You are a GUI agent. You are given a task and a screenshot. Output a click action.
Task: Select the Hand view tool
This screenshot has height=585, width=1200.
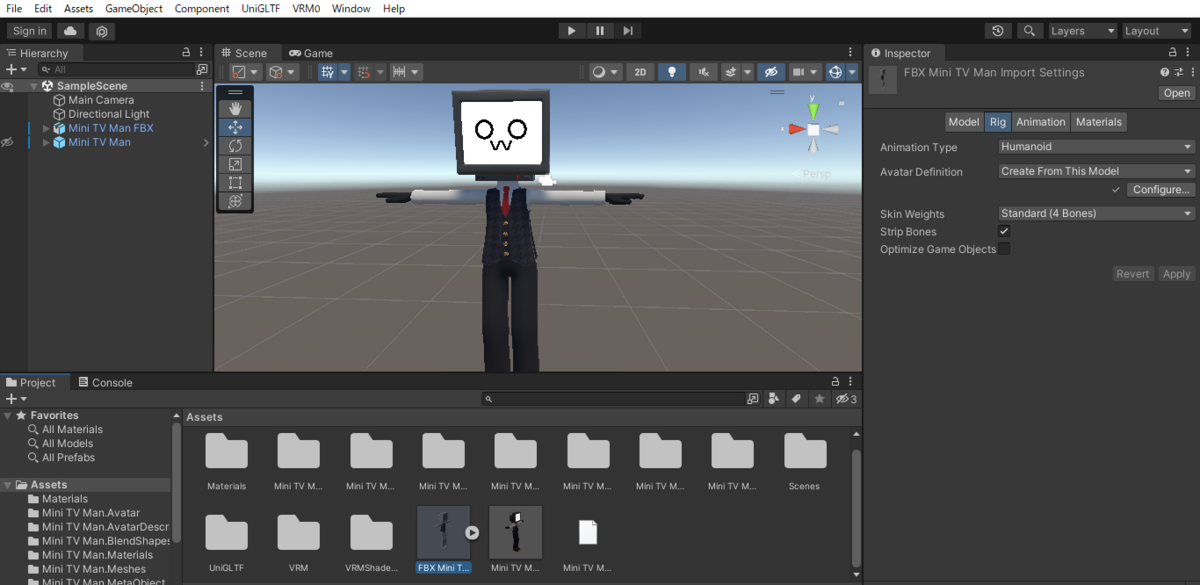236,108
